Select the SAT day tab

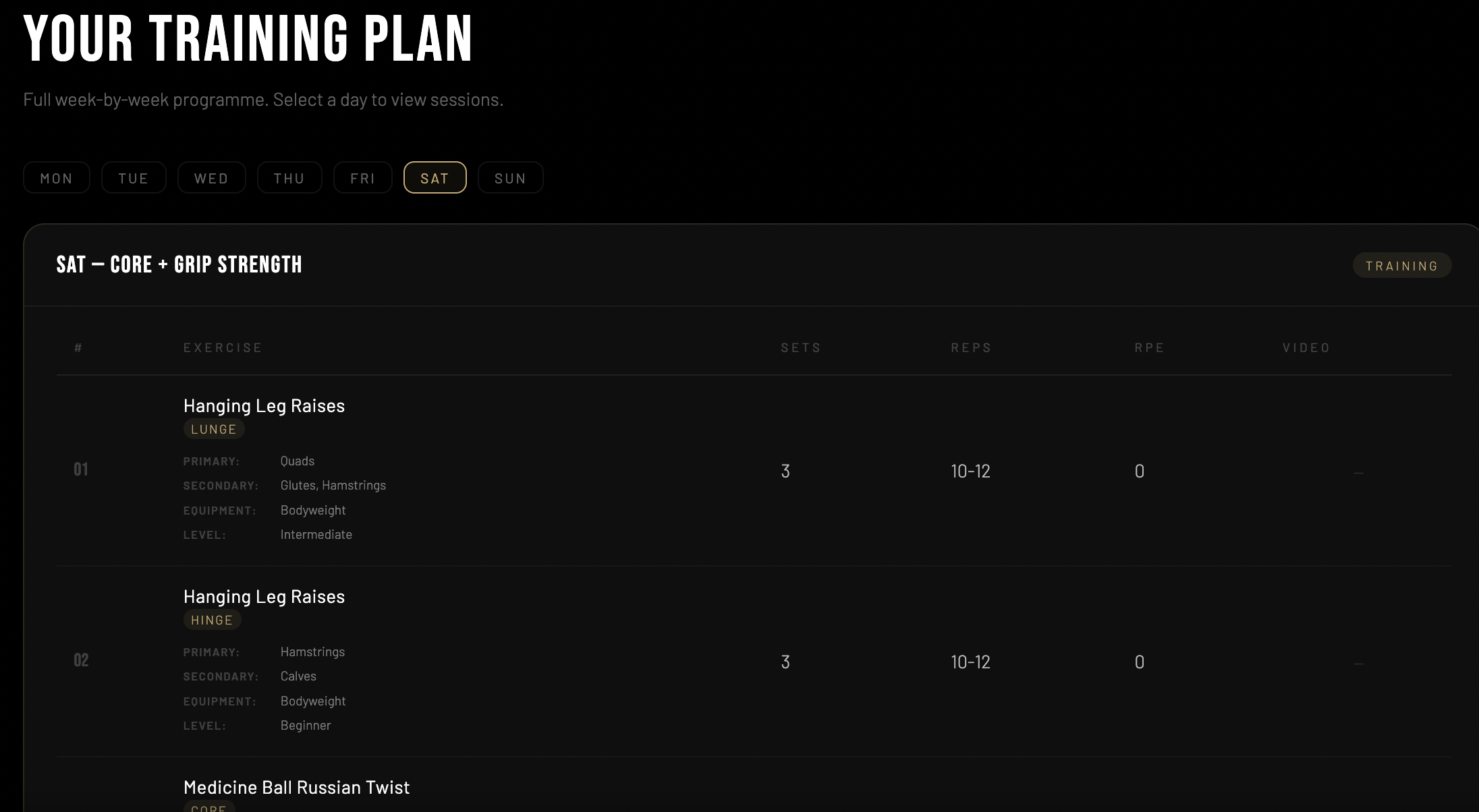435,177
